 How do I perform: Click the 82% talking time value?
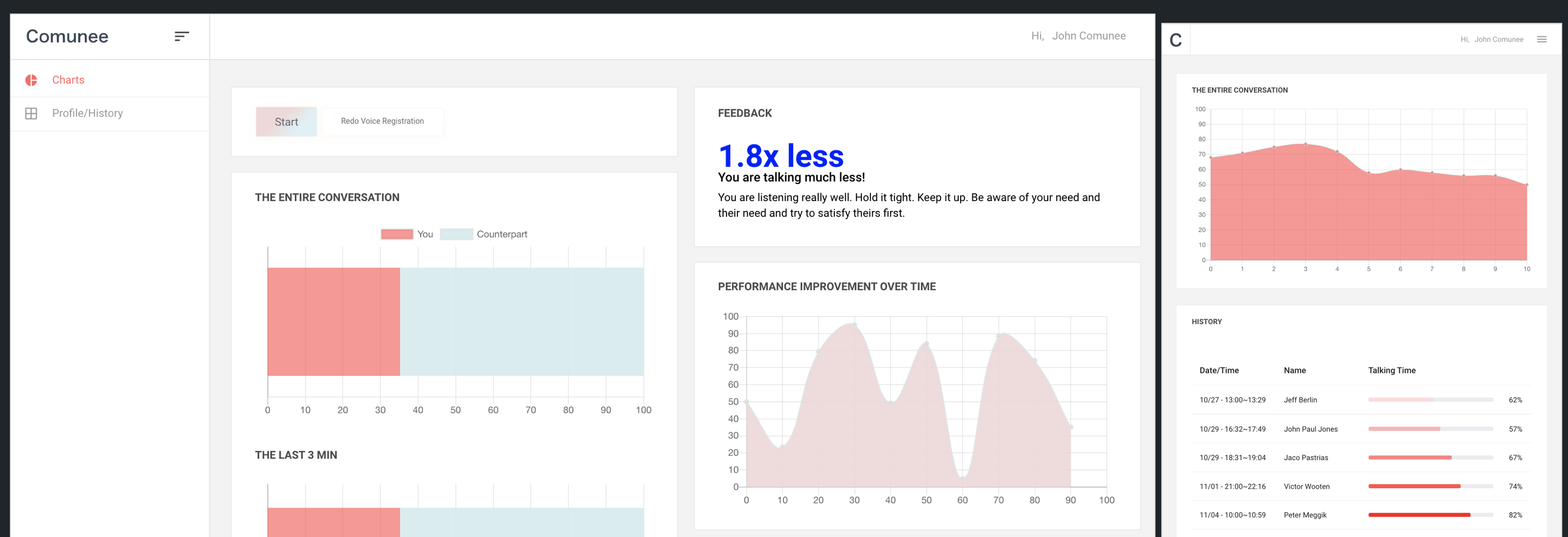(x=1515, y=515)
